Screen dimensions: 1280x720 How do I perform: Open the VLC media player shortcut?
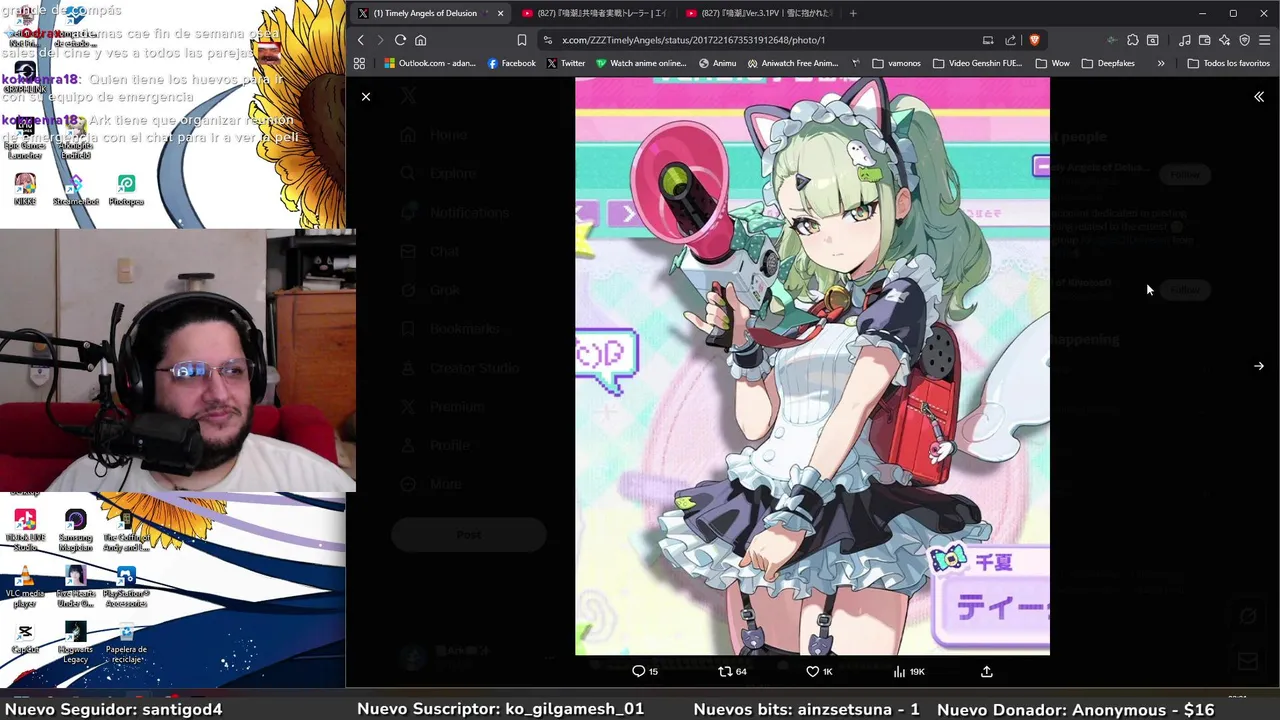[25, 587]
